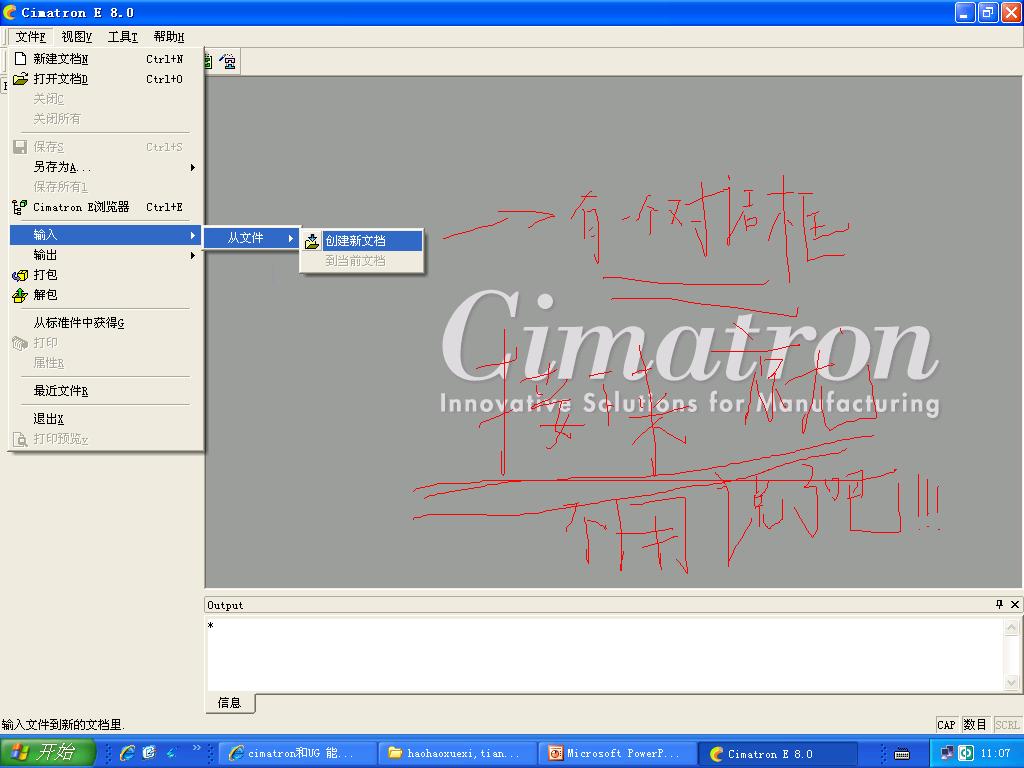Choose 打包 from File menu
1024x768 pixels.
(104, 275)
